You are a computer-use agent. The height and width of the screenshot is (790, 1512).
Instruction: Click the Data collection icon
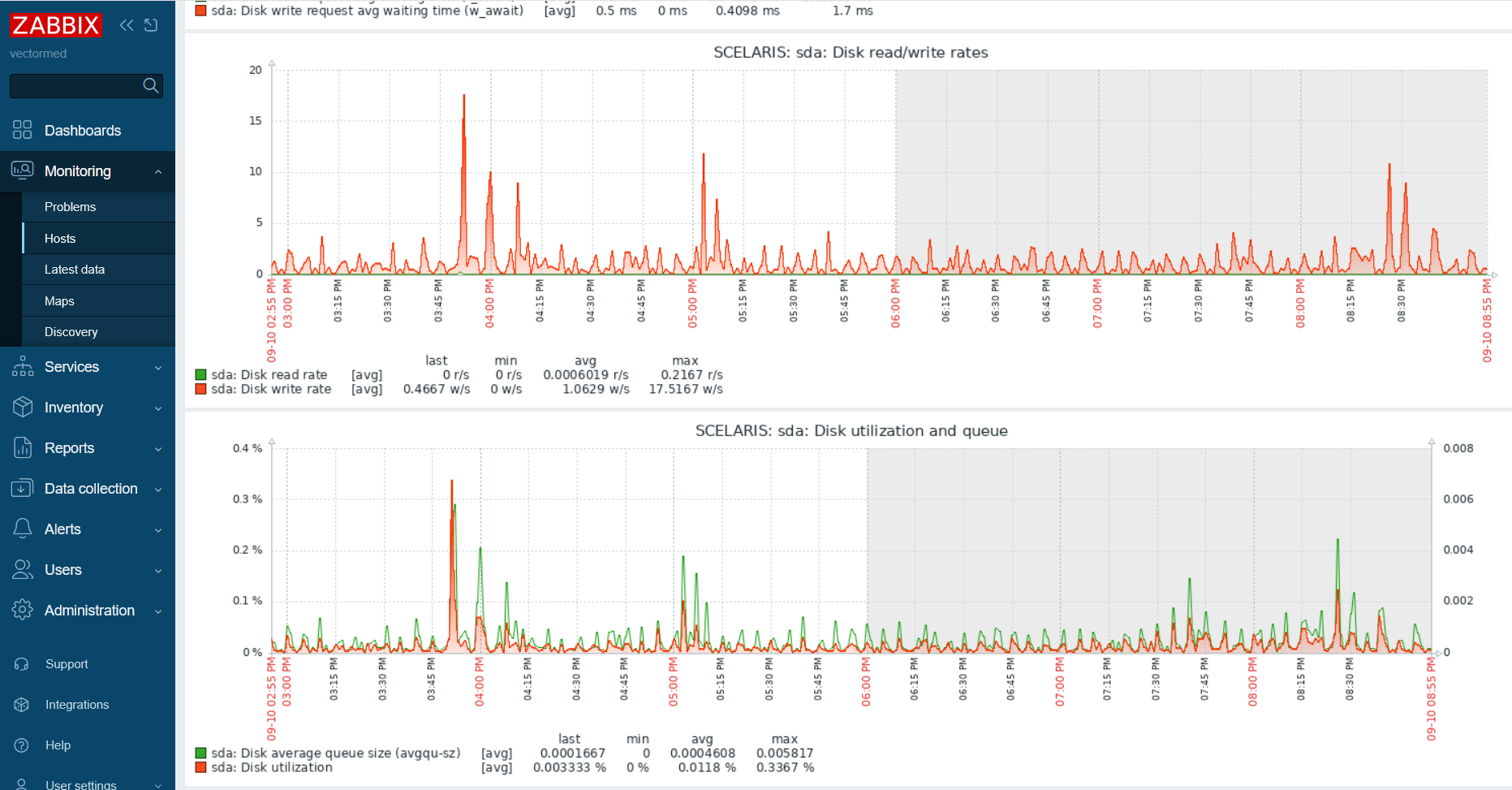tap(23, 488)
